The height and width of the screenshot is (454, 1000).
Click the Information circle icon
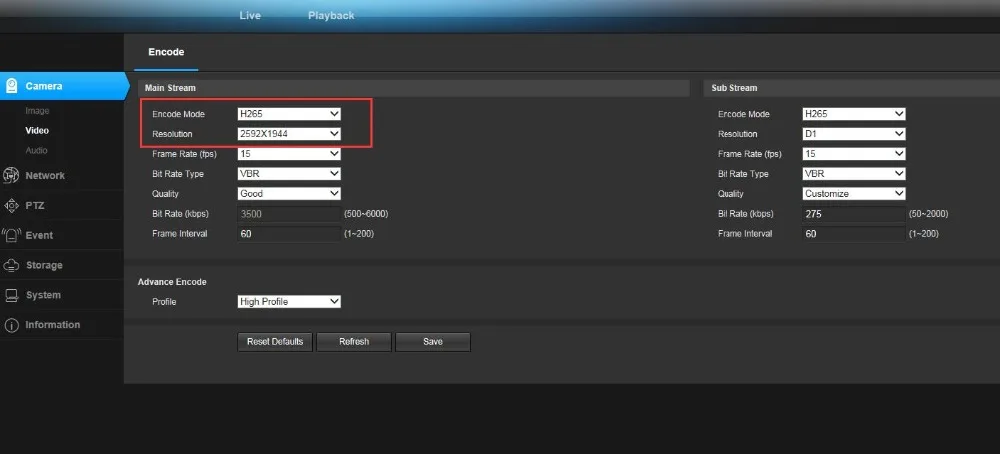pos(11,325)
